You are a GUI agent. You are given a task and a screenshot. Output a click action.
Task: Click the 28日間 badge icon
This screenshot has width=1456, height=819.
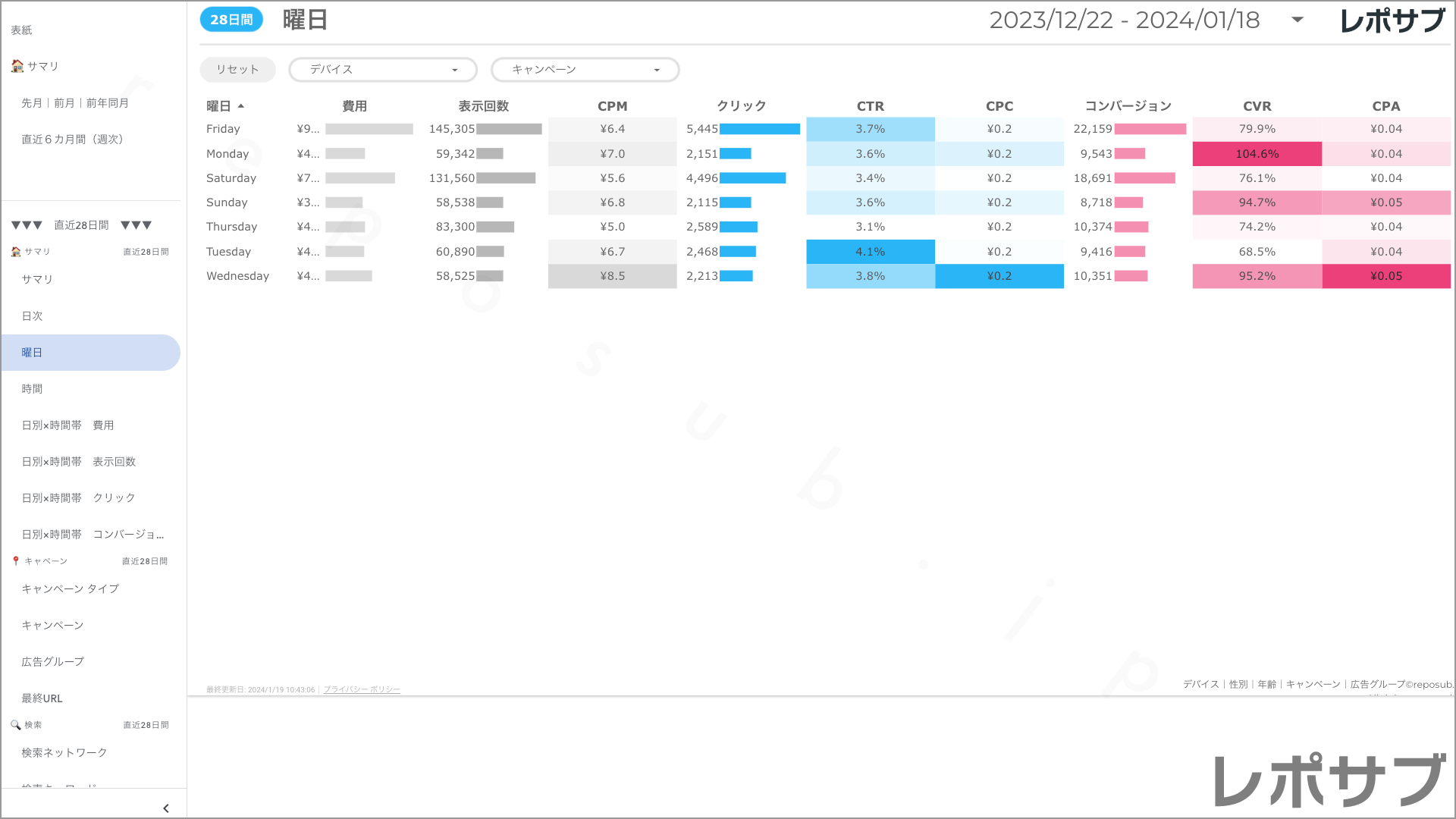tap(231, 20)
